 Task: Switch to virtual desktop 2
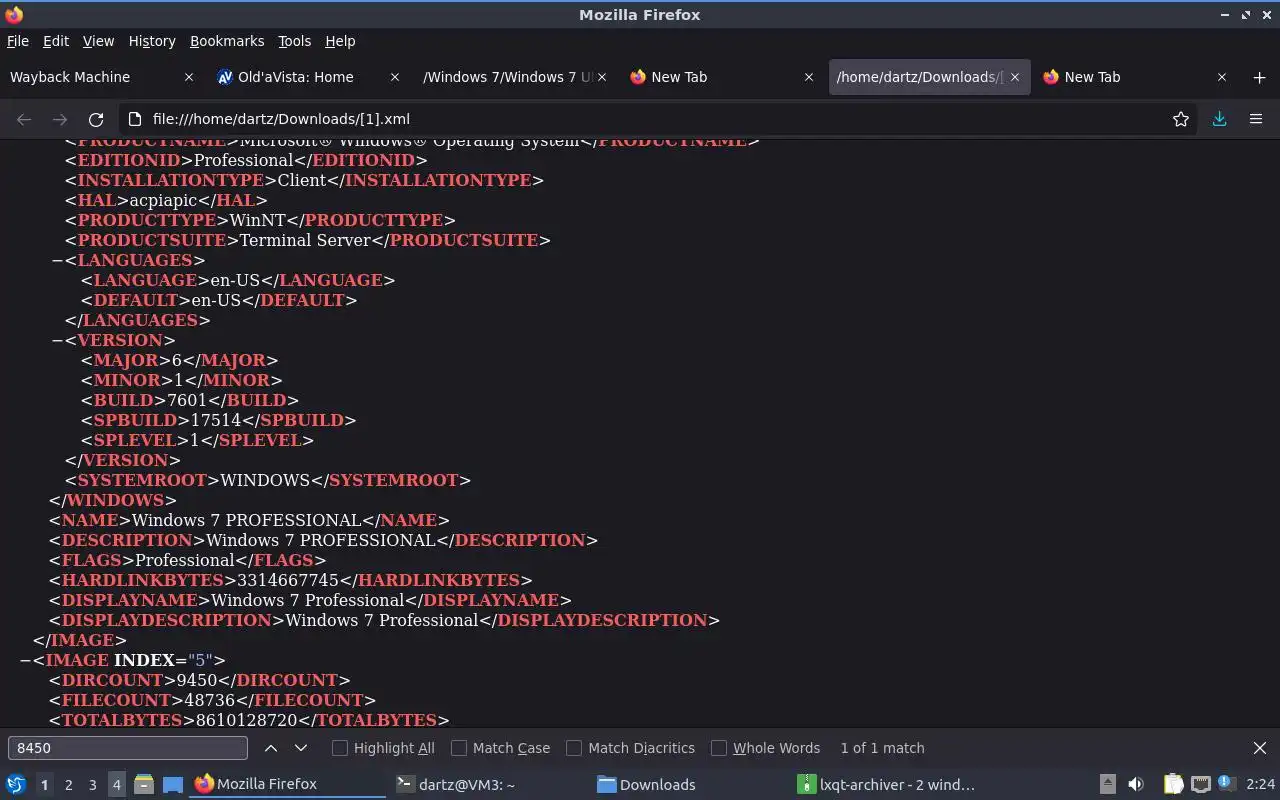point(68,785)
